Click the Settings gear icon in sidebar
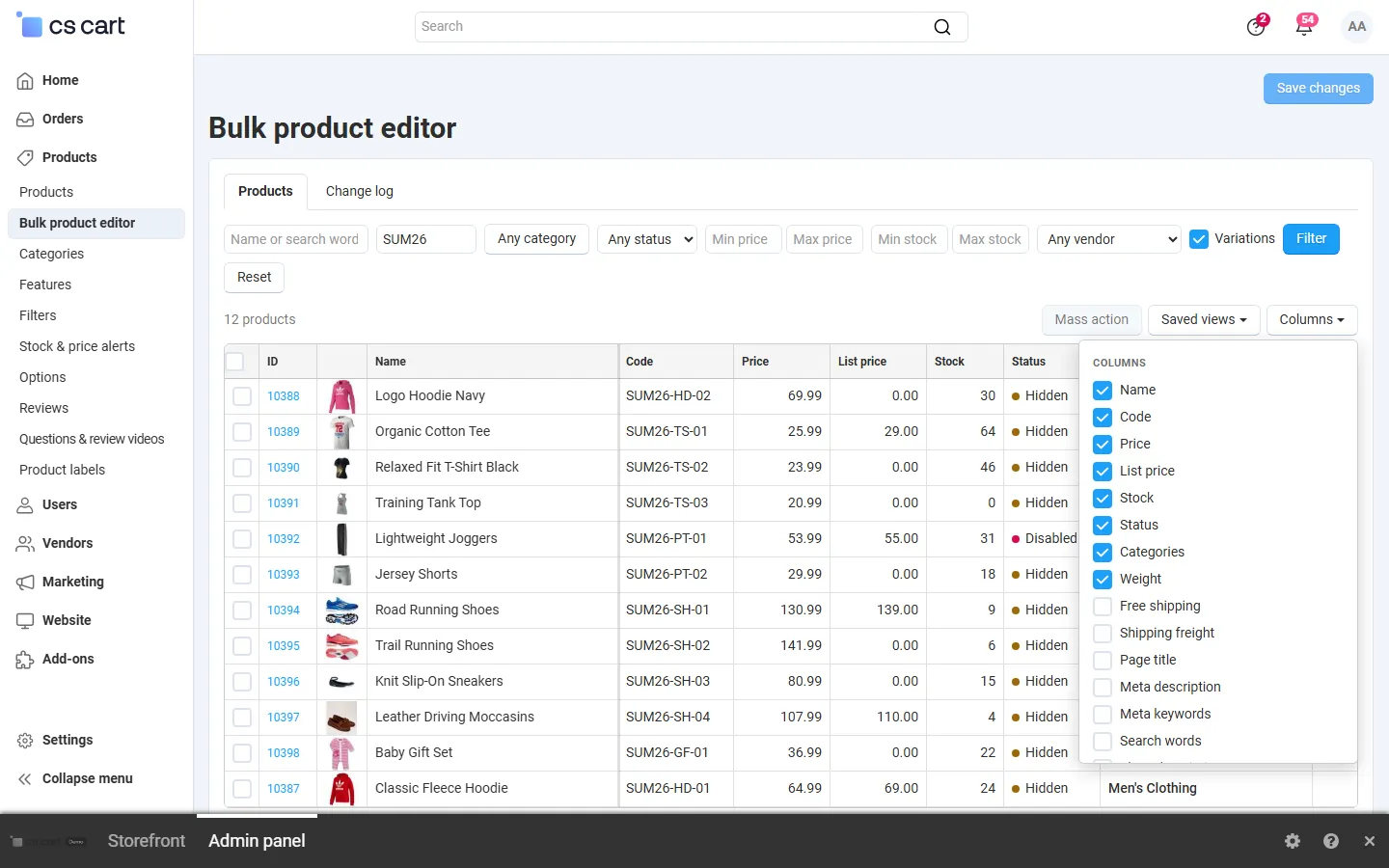The height and width of the screenshot is (868, 1389). 25,741
